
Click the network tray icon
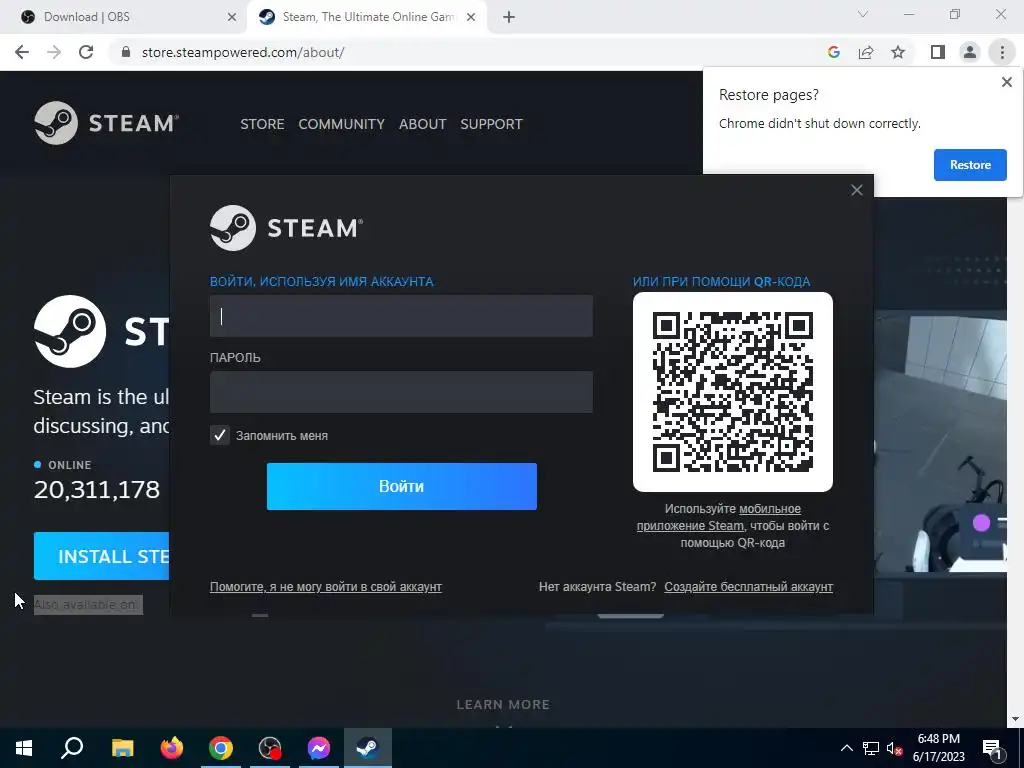(x=871, y=748)
